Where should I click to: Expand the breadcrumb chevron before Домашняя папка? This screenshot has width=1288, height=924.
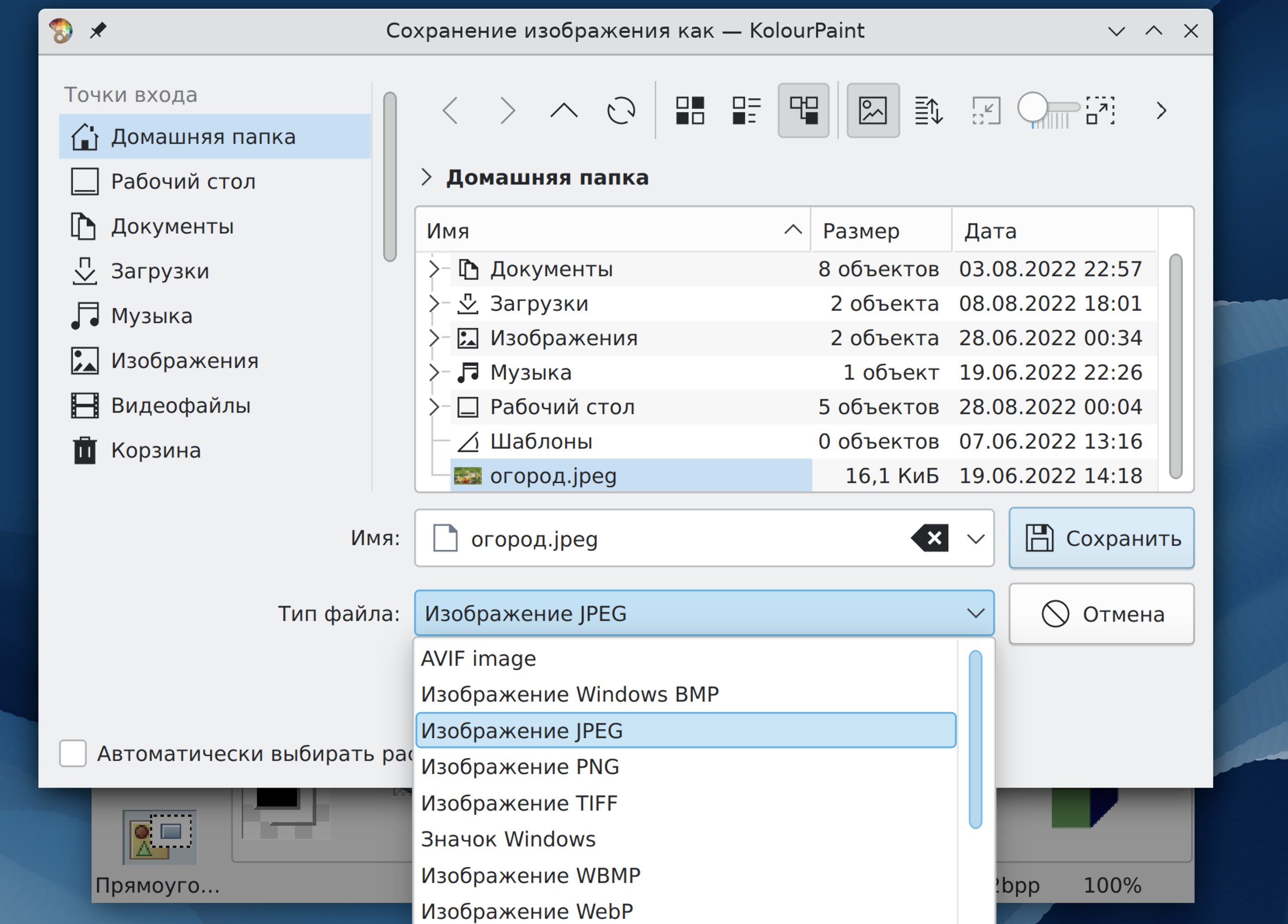[x=427, y=177]
